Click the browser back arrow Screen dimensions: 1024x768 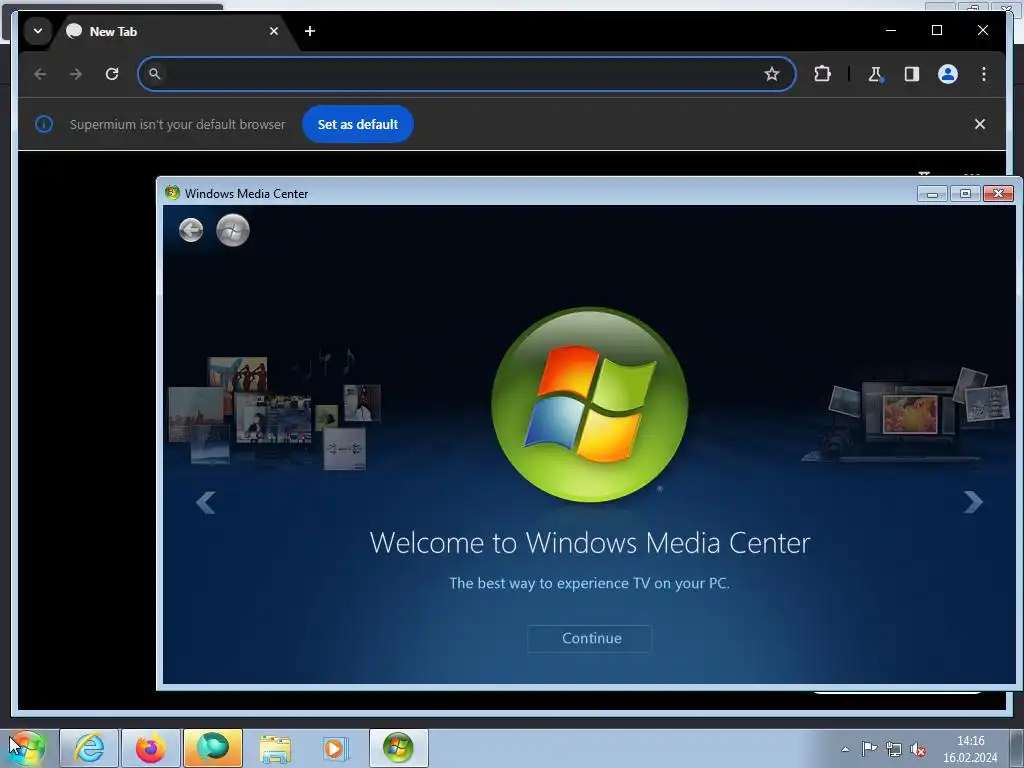40,74
